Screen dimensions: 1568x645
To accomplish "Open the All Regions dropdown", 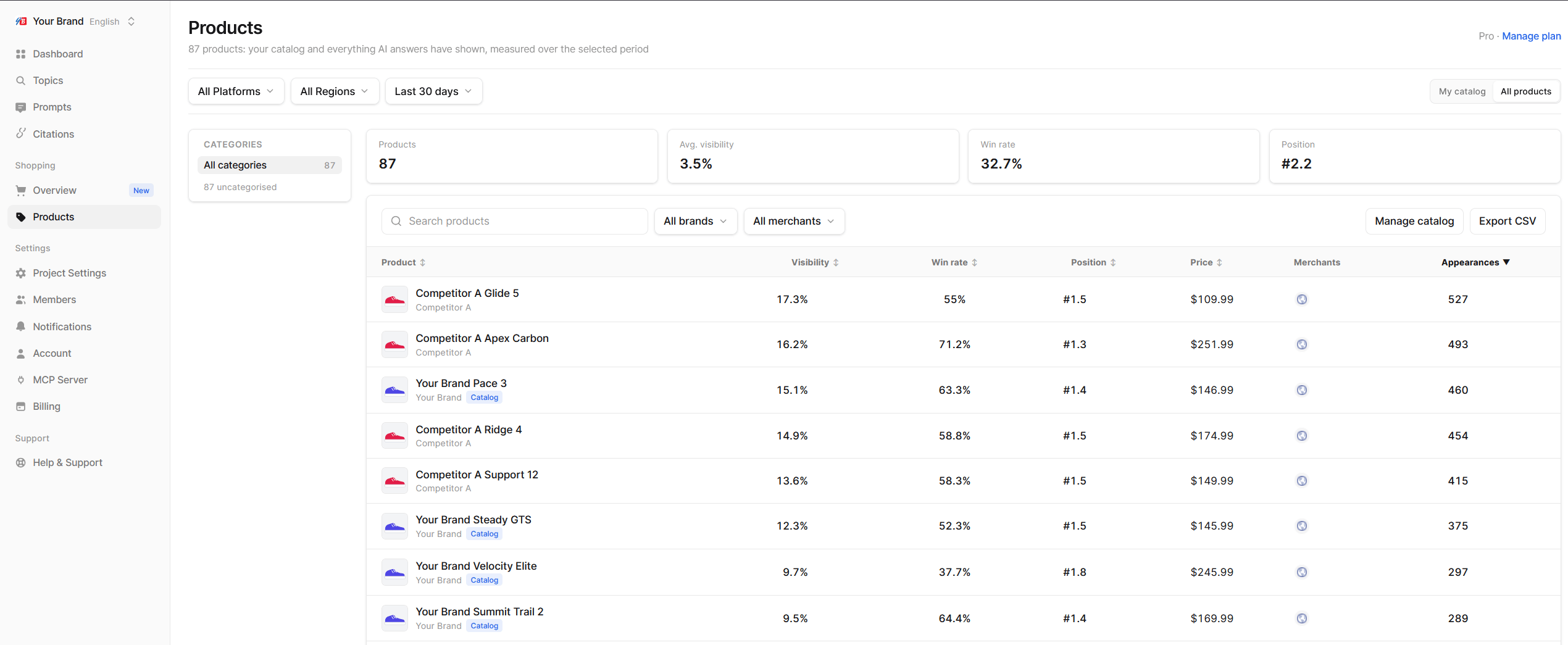I will pyautogui.click(x=335, y=91).
